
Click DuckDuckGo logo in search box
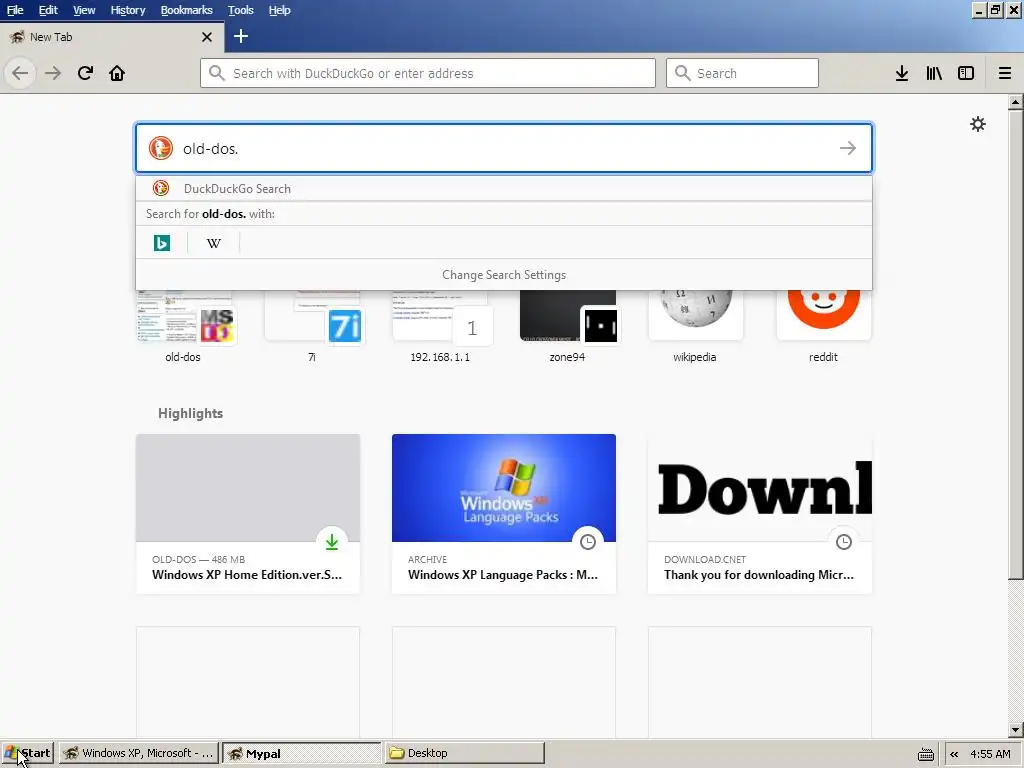(161, 148)
